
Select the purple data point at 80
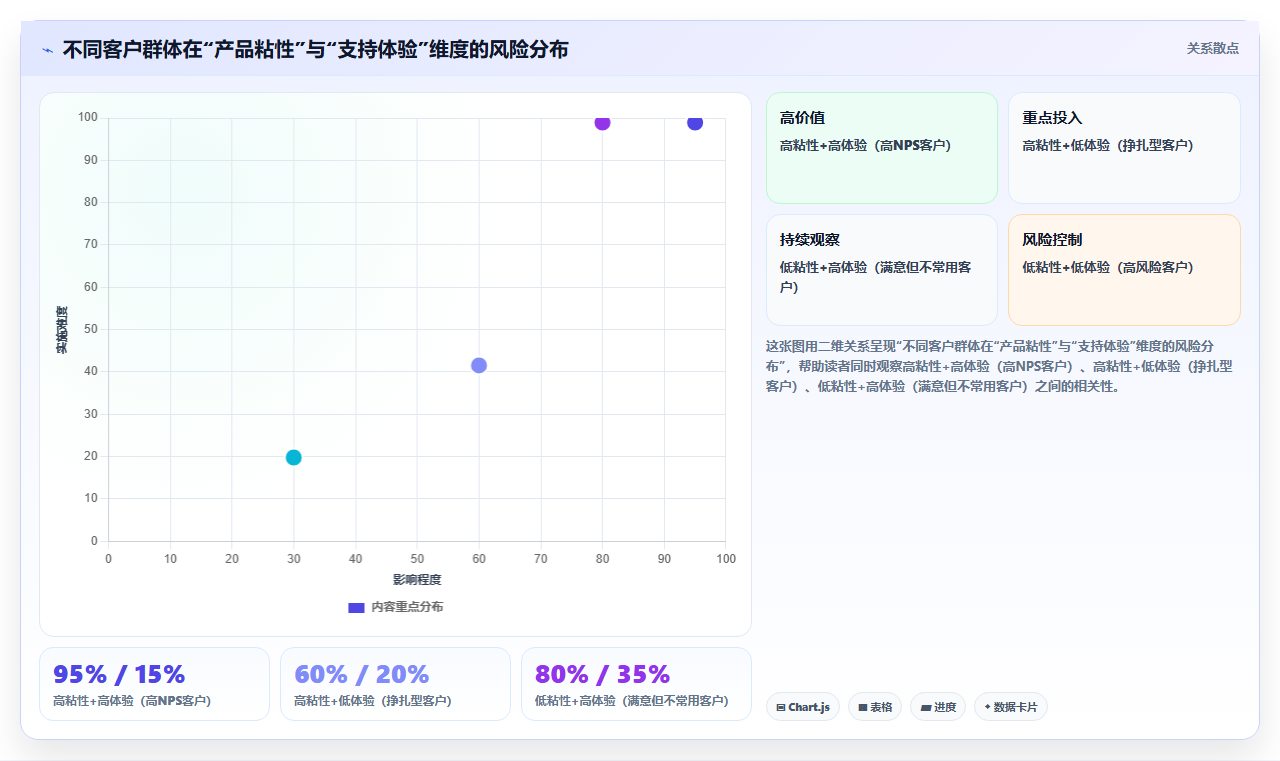point(602,123)
